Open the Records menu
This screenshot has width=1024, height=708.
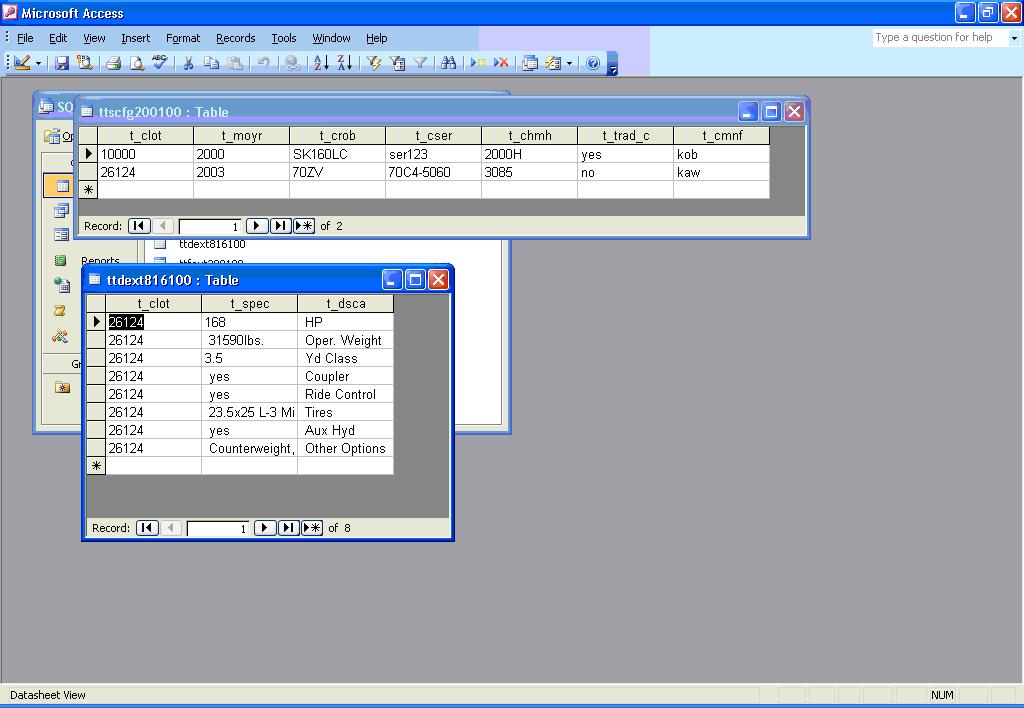coord(235,38)
